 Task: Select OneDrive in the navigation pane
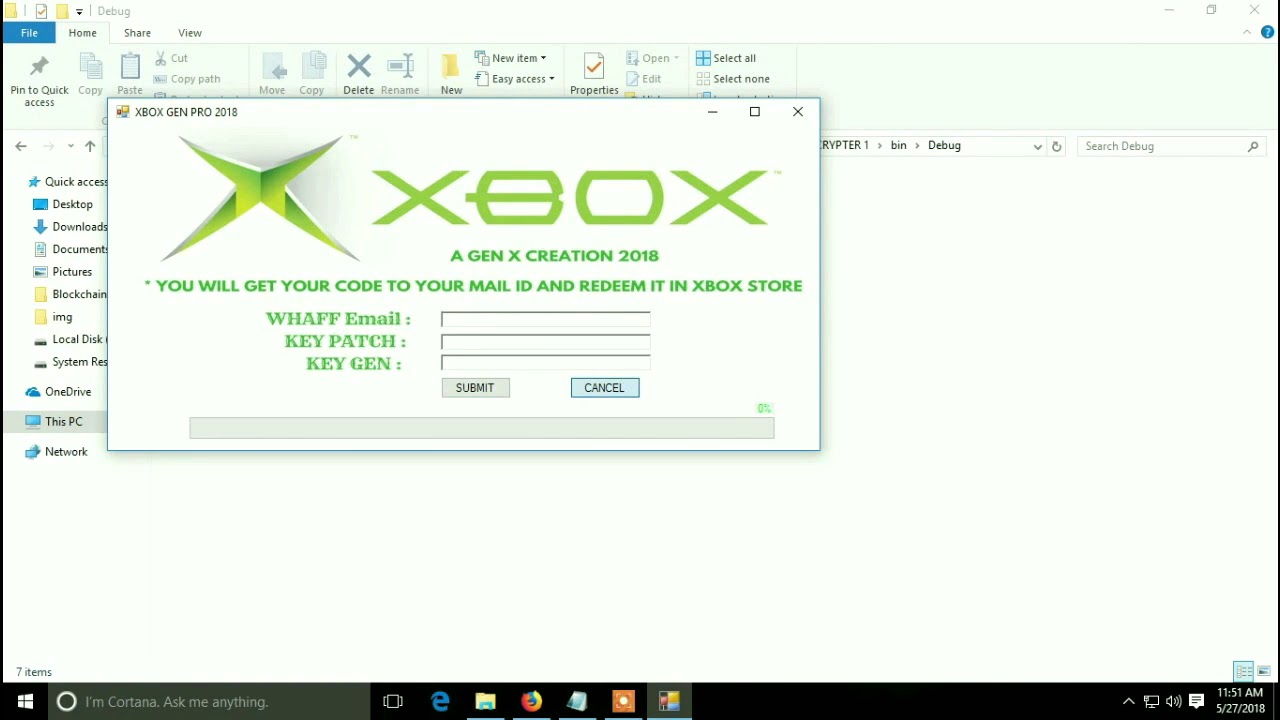(x=59, y=392)
